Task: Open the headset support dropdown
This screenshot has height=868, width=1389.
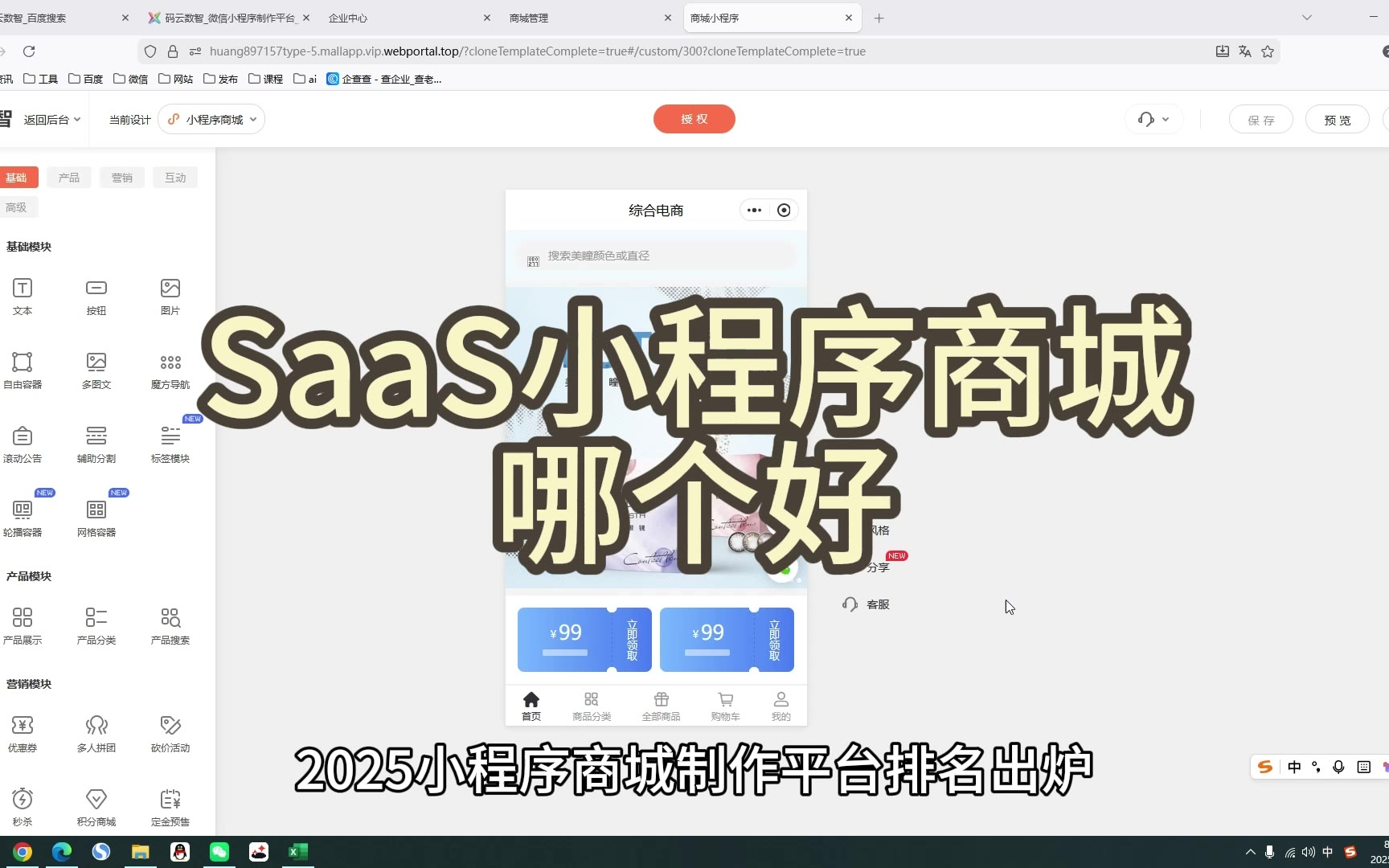Action: tap(1153, 120)
